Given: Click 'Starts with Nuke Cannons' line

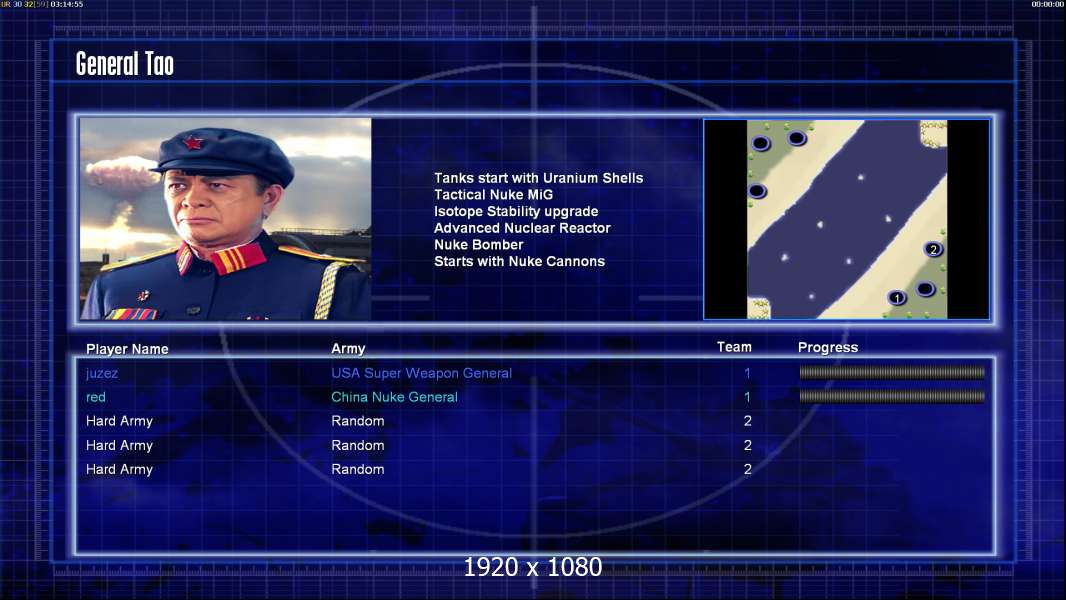Looking at the screenshot, I should pyautogui.click(x=519, y=261).
